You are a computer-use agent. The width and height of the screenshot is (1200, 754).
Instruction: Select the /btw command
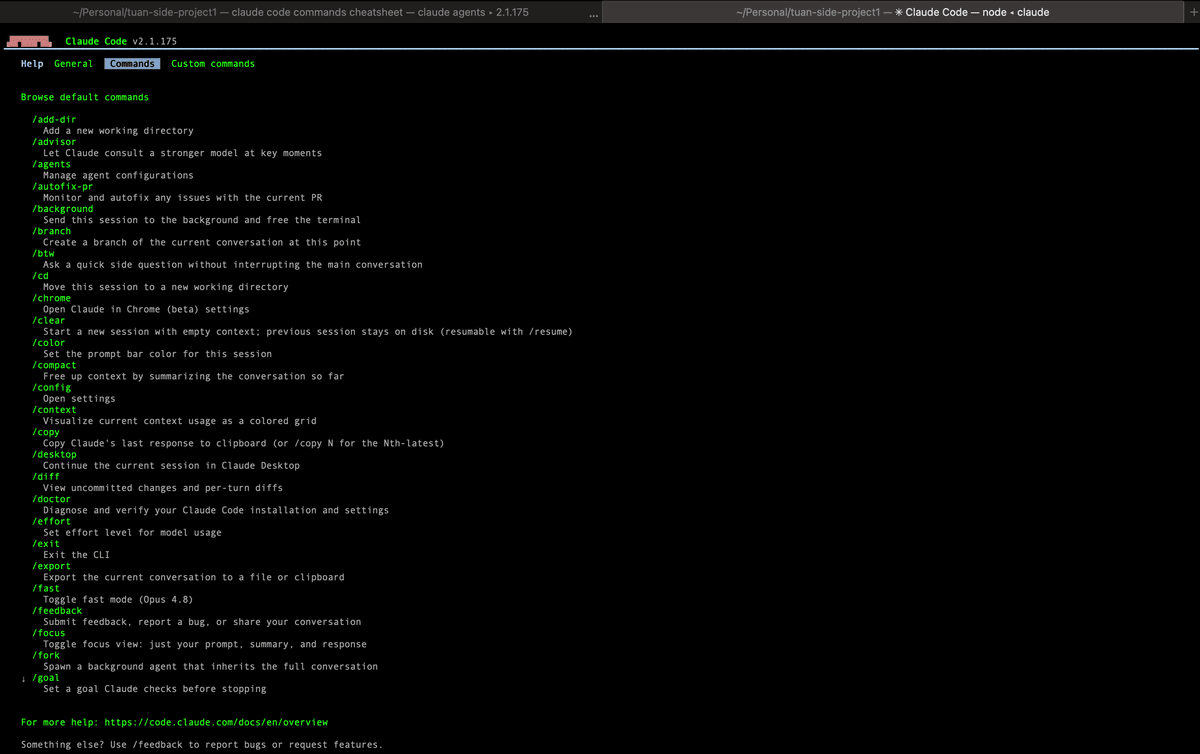43,253
